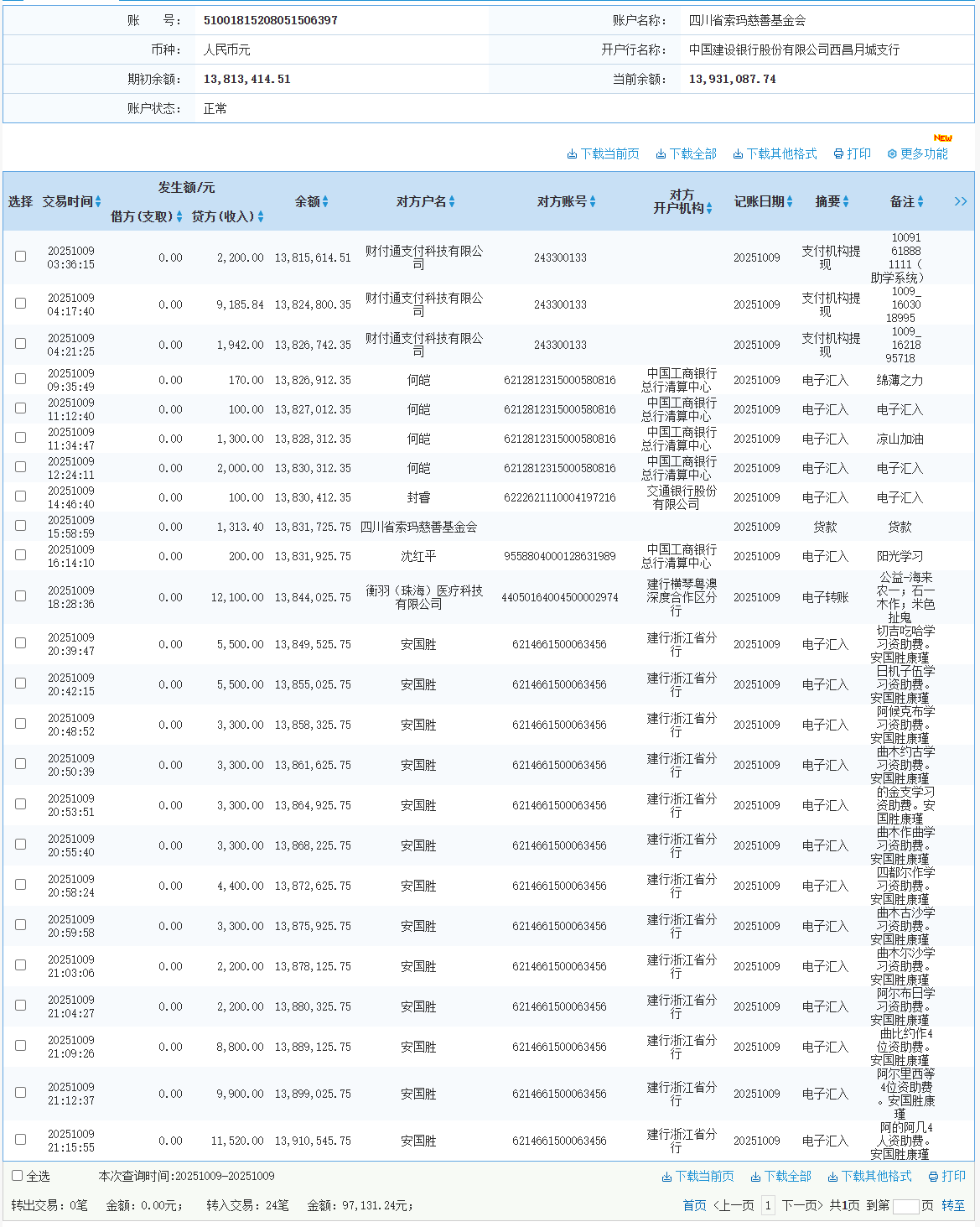Click the gear icon beside 更多功能

click(x=892, y=154)
